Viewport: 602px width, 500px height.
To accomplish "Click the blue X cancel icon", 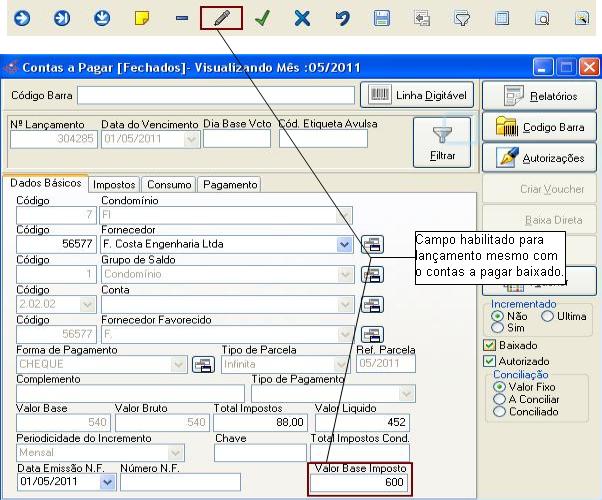I will (302, 18).
